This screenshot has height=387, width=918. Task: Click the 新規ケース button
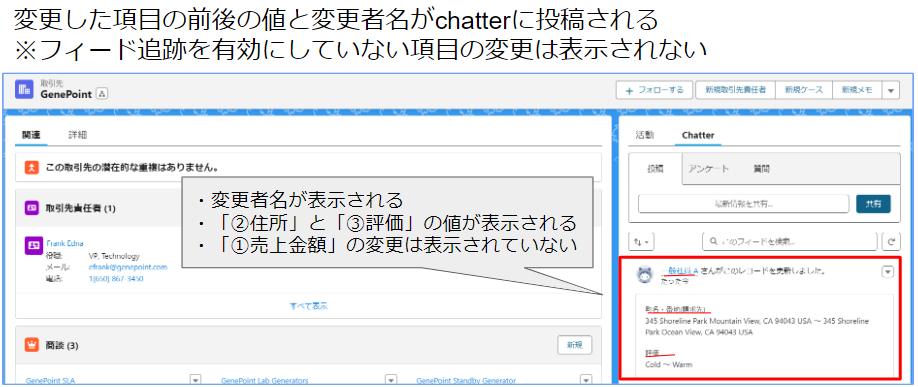pos(804,90)
